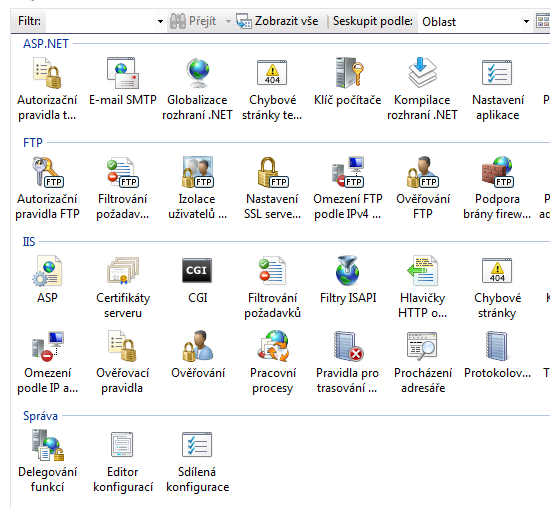Open FTP Nastavení SSL serveru
The height and width of the screenshot is (509, 550).
272,188
